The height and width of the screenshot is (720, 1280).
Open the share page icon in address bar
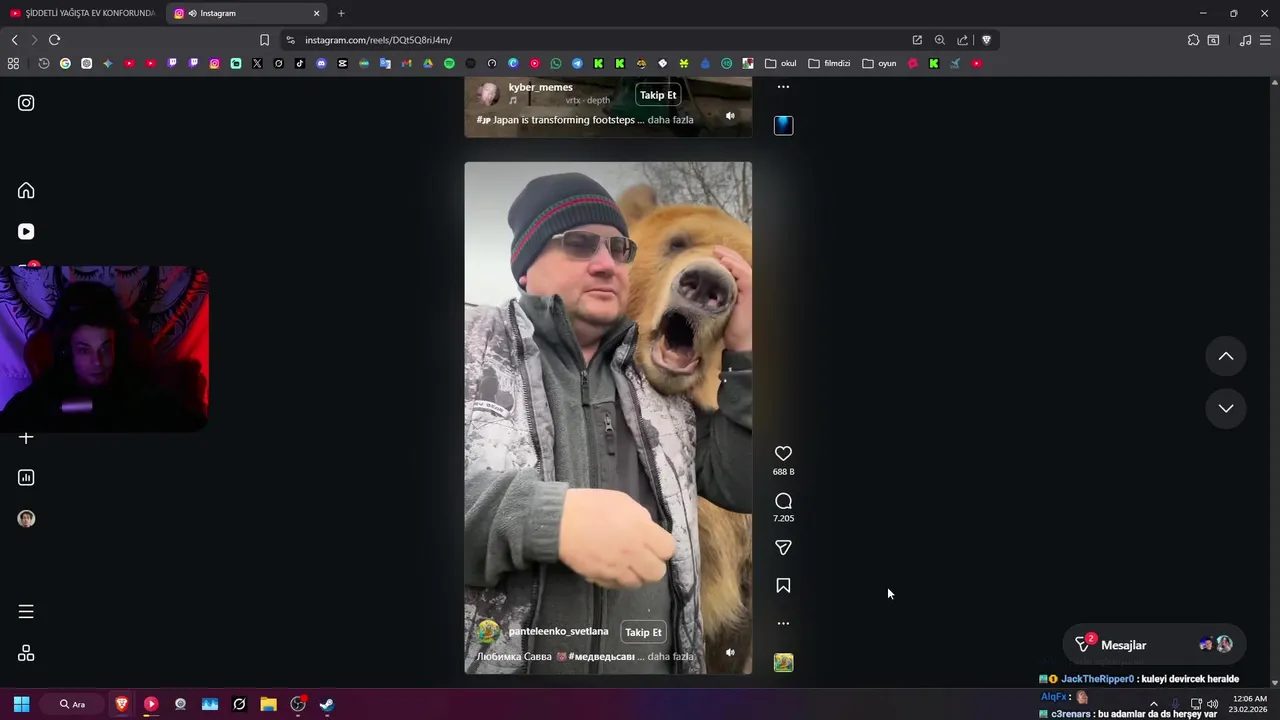pyautogui.click(x=963, y=40)
